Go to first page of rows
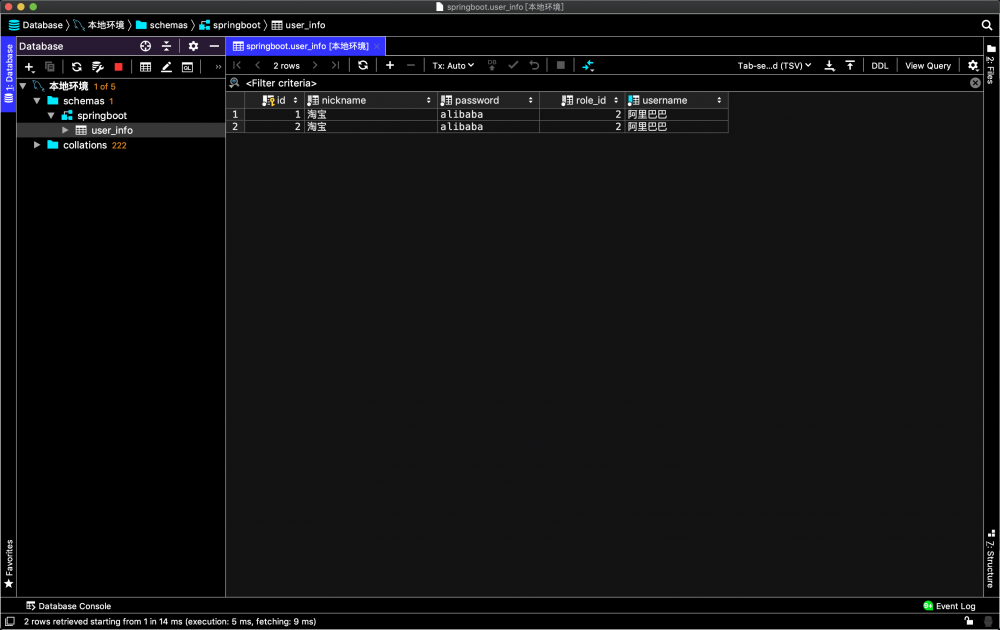Image resolution: width=1000 pixels, height=630 pixels. pyautogui.click(x=237, y=65)
